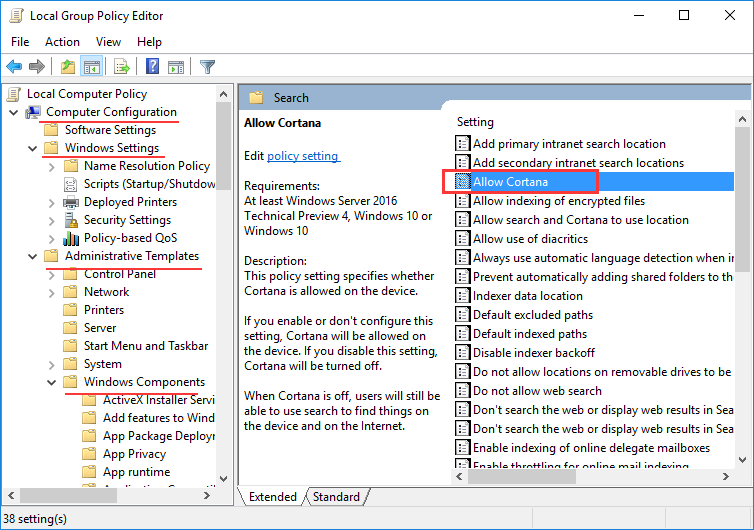Image resolution: width=754 pixels, height=530 pixels.
Task: Open the View menu
Action: click(x=108, y=42)
